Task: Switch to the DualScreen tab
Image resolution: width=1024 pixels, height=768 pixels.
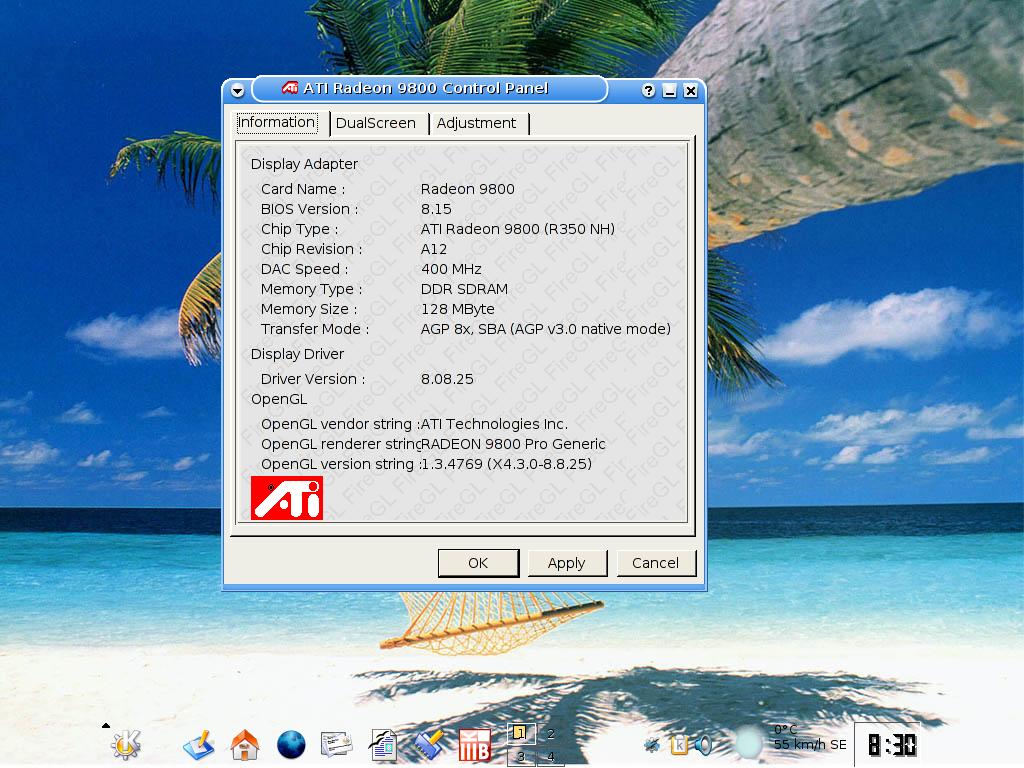Action: coord(375,123)
